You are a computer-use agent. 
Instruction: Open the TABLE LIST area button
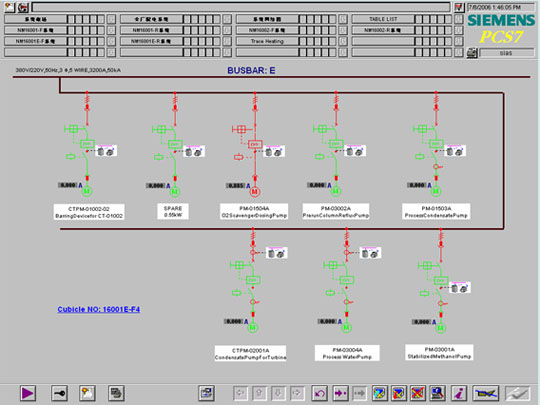[x=383, y=19]
